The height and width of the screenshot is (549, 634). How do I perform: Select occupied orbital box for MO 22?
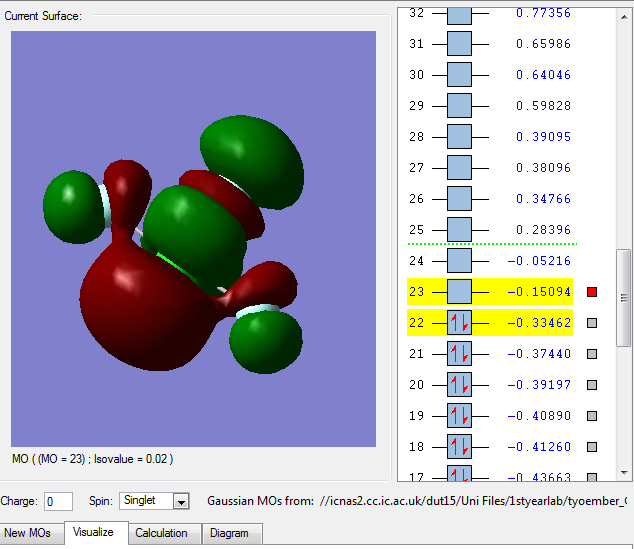pyautogui.click(x=459, y=323)
